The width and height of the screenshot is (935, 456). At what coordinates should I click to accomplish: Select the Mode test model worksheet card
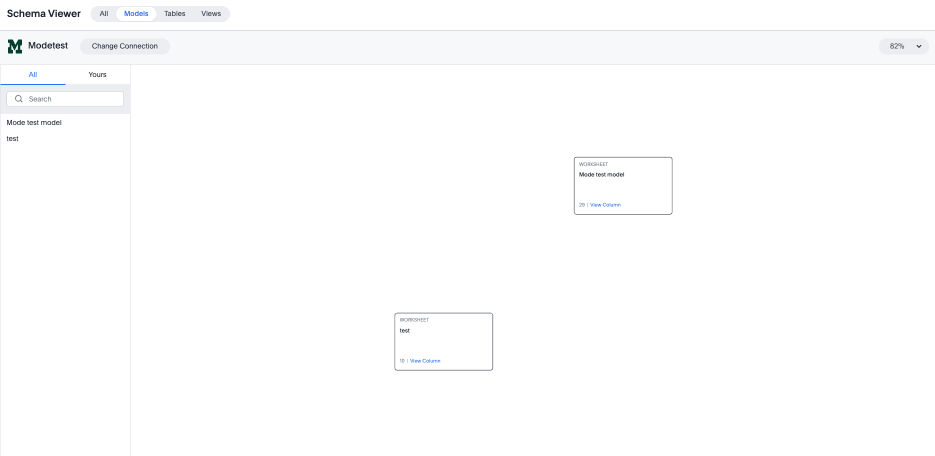point(623,186)
